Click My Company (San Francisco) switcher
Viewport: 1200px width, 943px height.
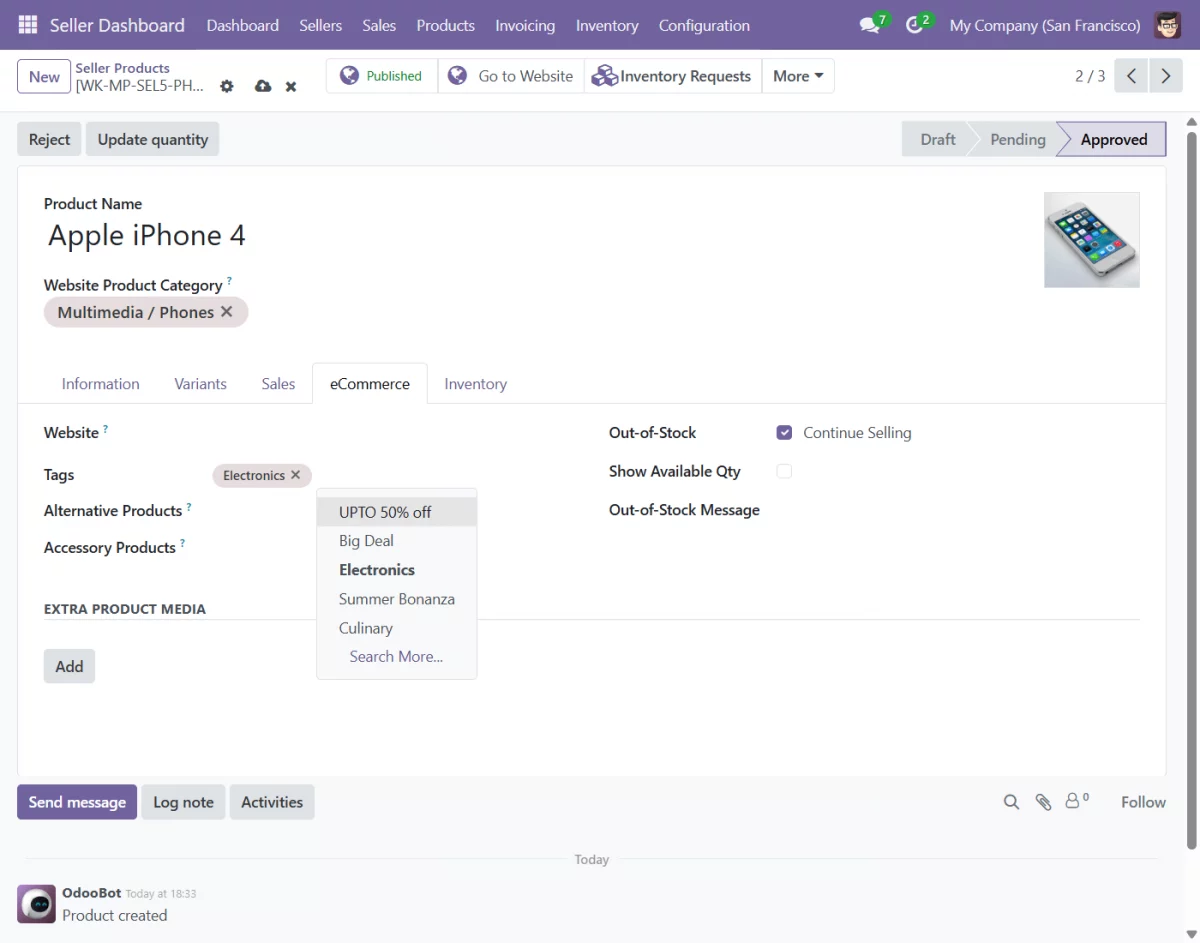pyautogui.click(x=1045, y=25)
